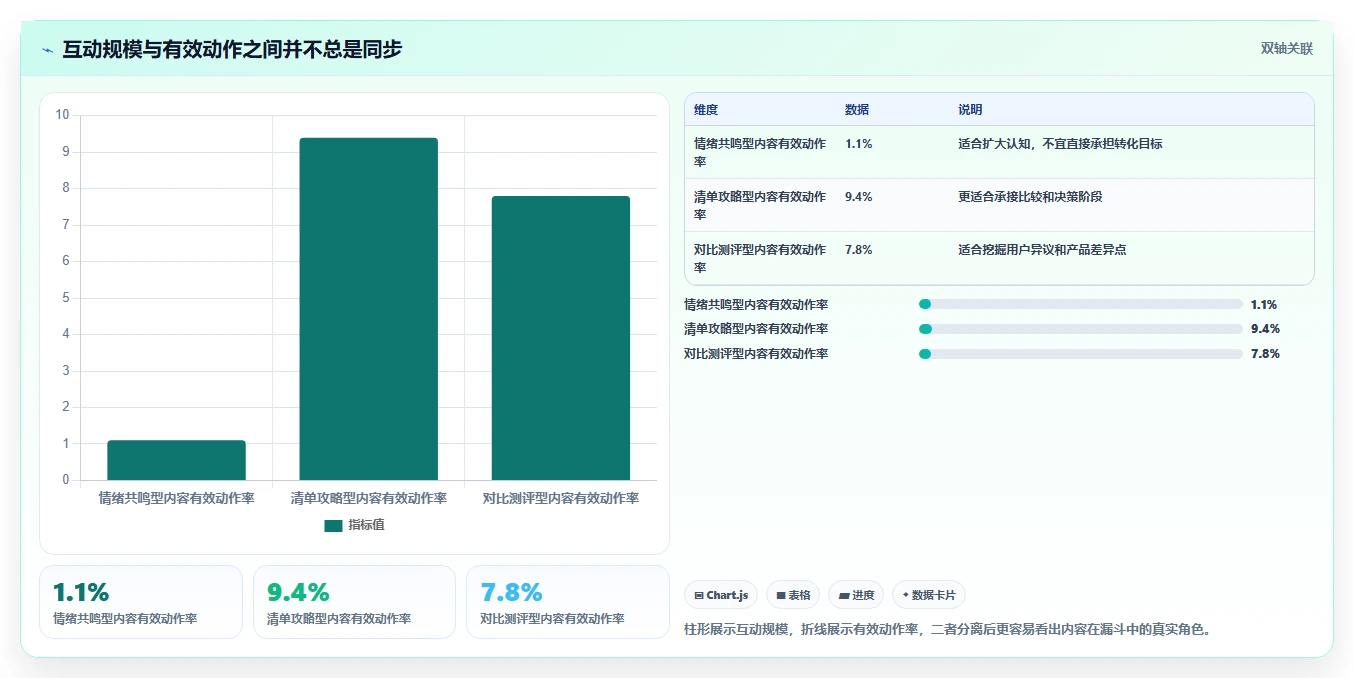Click the 情绪共鸣型内容有效动作率 x-axis label
The width and height of the screenshot is (1354, 678).
pyautogui.click(x=176, y=498)
